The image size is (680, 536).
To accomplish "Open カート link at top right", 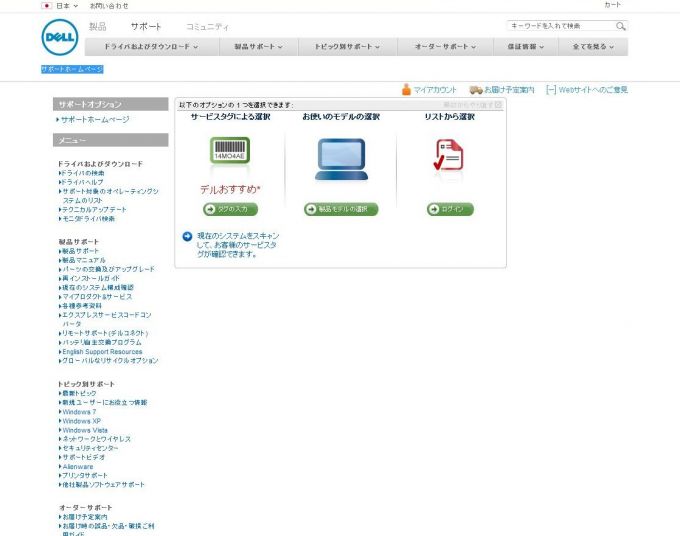I will (612, 5).
